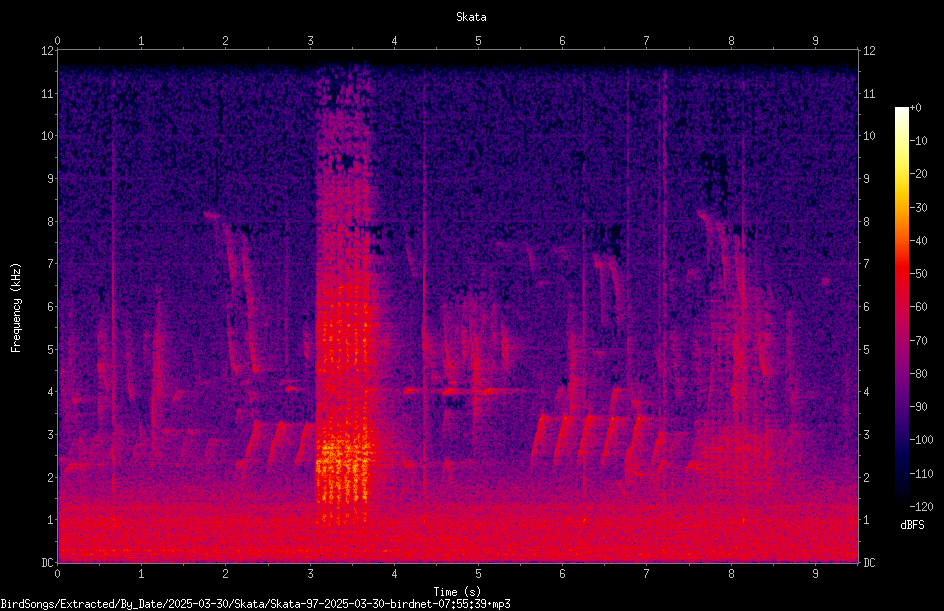Click the "5" second tick on the bottom time axis

(479, 574)
